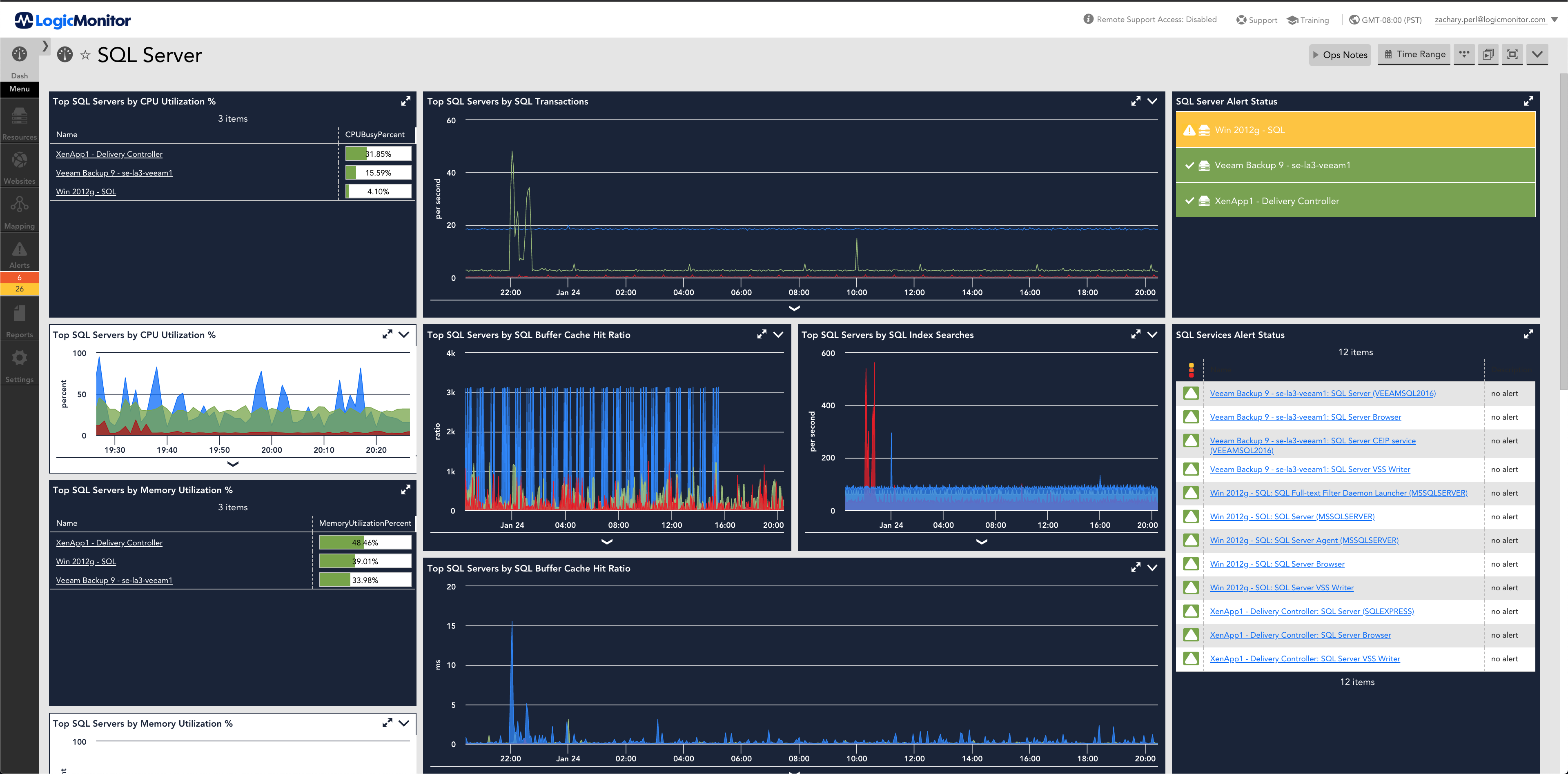Open upper Buffer Cache Hit Ratio dropdown
The image size is (1568, 774).
click(x=778, y=334)
